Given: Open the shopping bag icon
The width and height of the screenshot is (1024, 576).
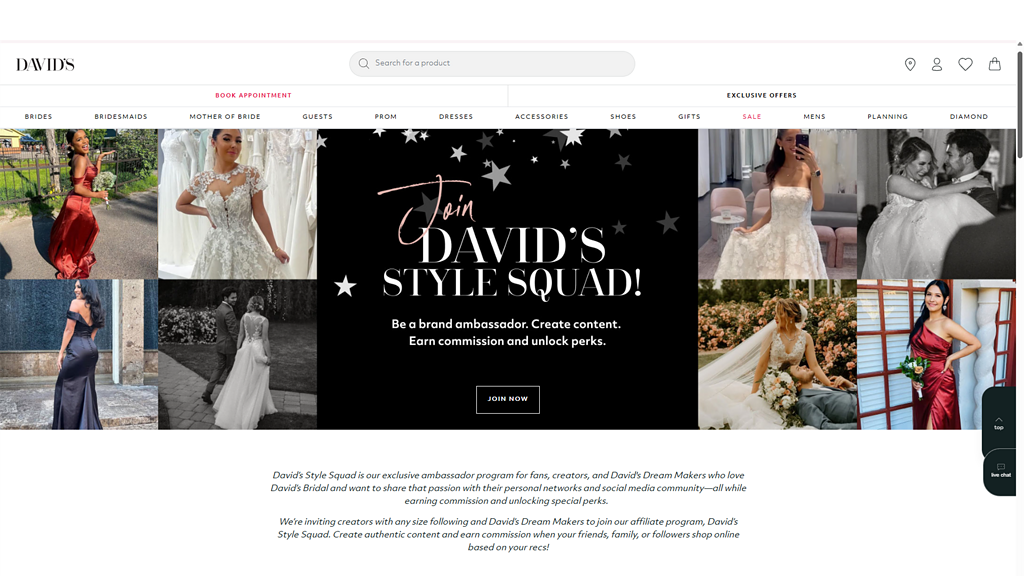Looking at the screenshot, I should point(994,64).
